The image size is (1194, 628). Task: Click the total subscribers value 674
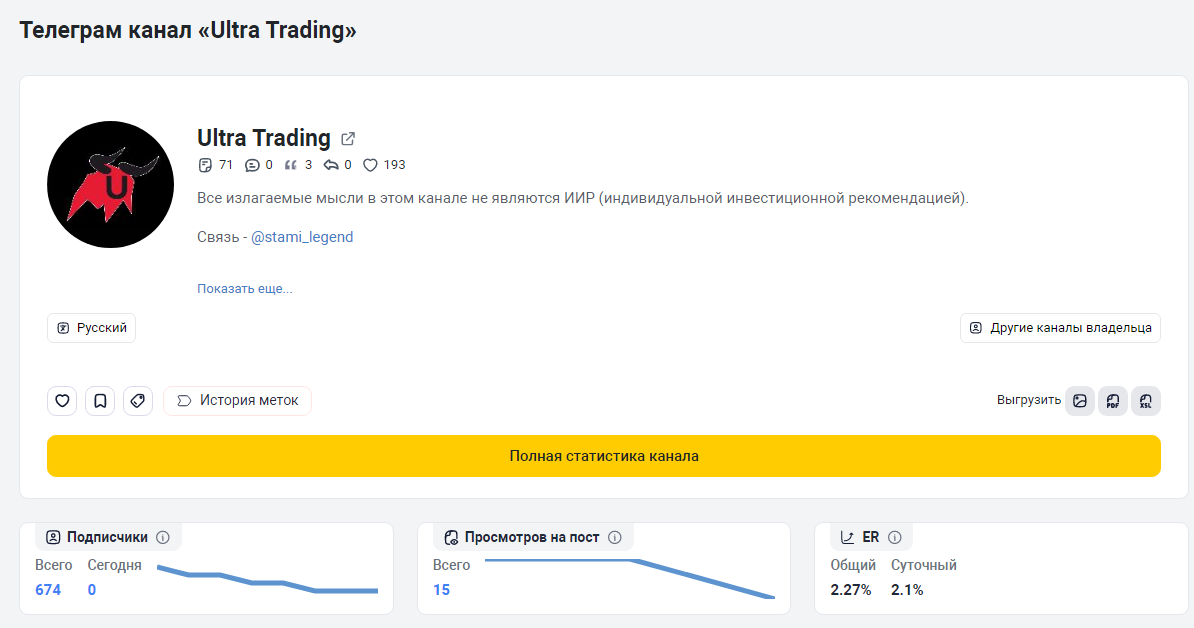[48, 590]
